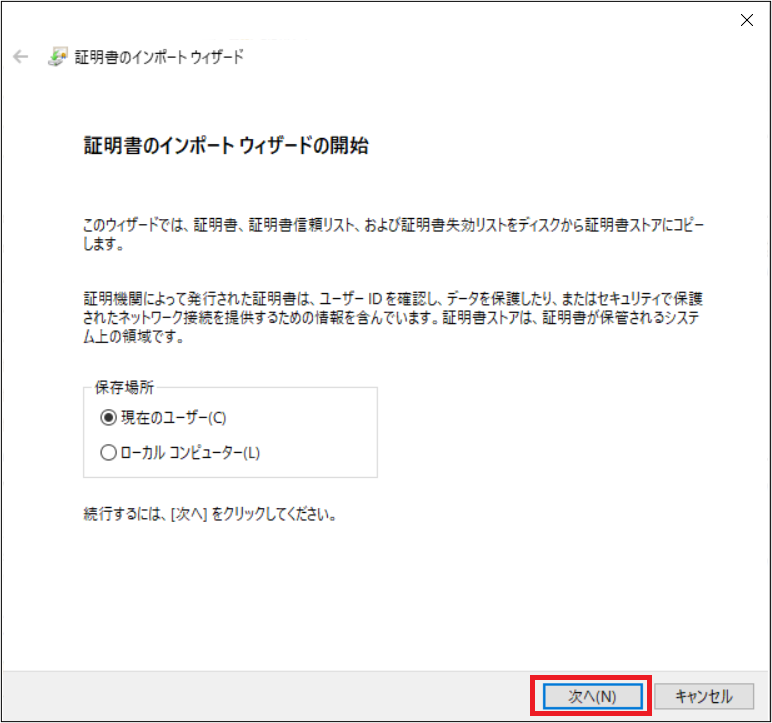Screen dimensions: 772x723
Task: Click the ローカル コンピューター(L) option label text
Action: coord(189,452)
